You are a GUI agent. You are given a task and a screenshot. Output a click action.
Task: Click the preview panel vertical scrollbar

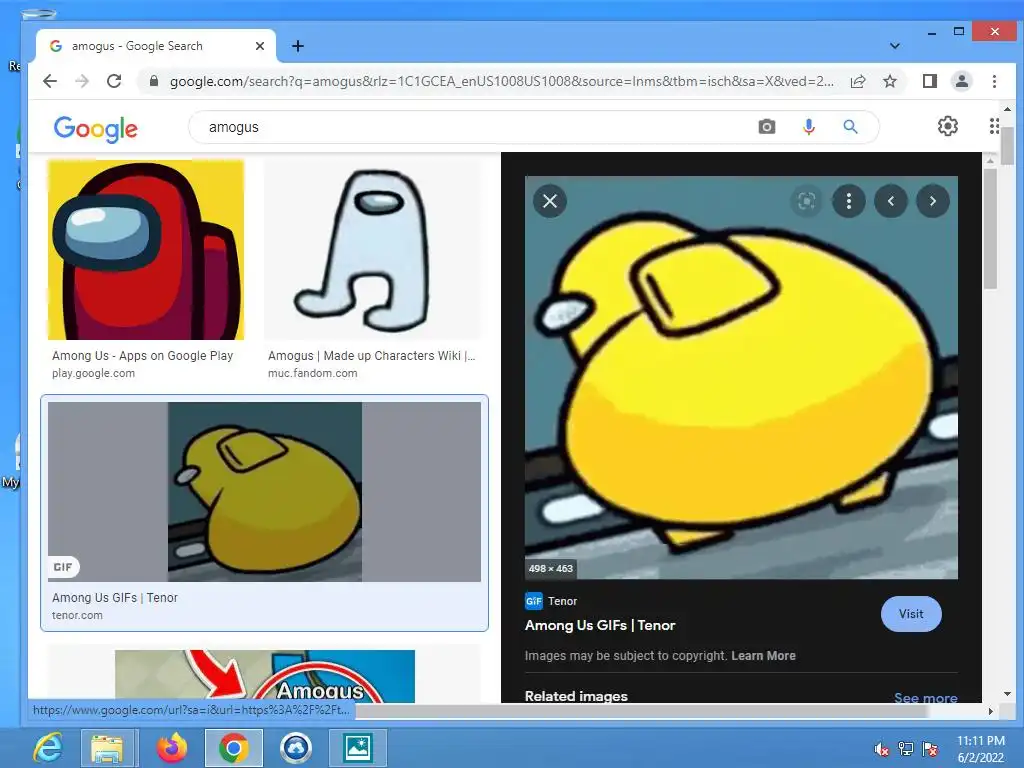coord(990,229)
